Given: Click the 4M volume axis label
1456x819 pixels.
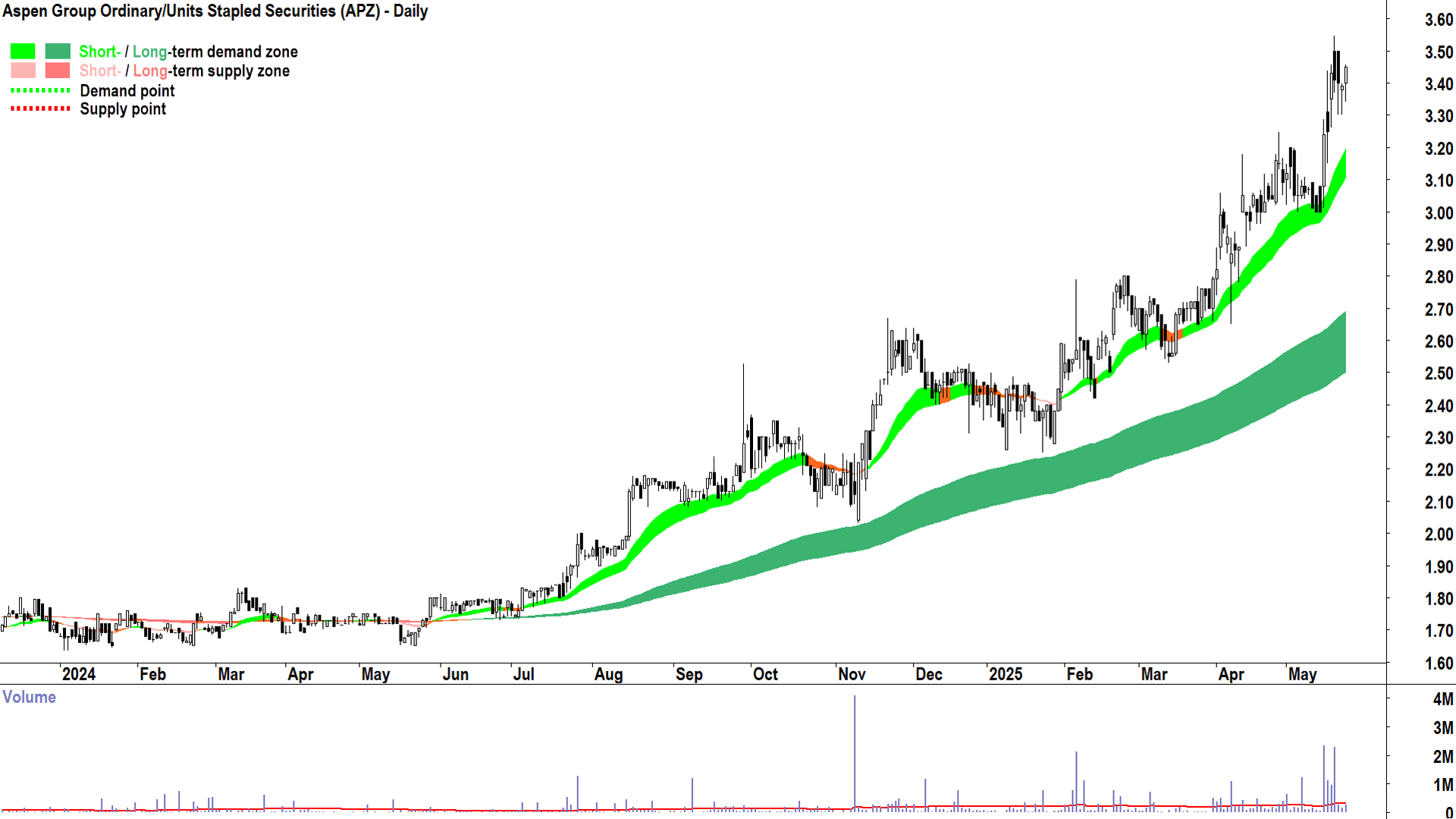Looking at the screenshot, I should click(1443, 699).
